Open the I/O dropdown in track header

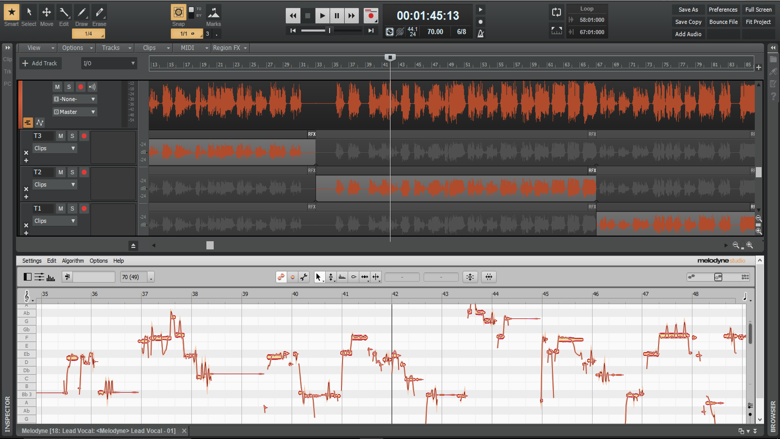coord(108,63)
